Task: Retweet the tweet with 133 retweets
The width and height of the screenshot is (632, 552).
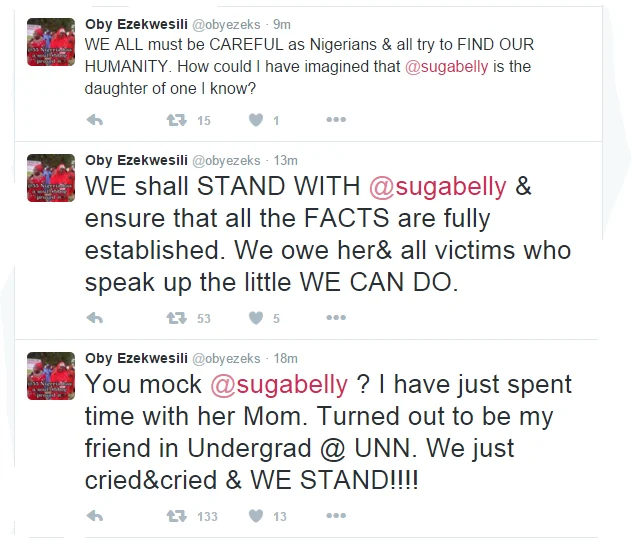Action: pos(177,516)
